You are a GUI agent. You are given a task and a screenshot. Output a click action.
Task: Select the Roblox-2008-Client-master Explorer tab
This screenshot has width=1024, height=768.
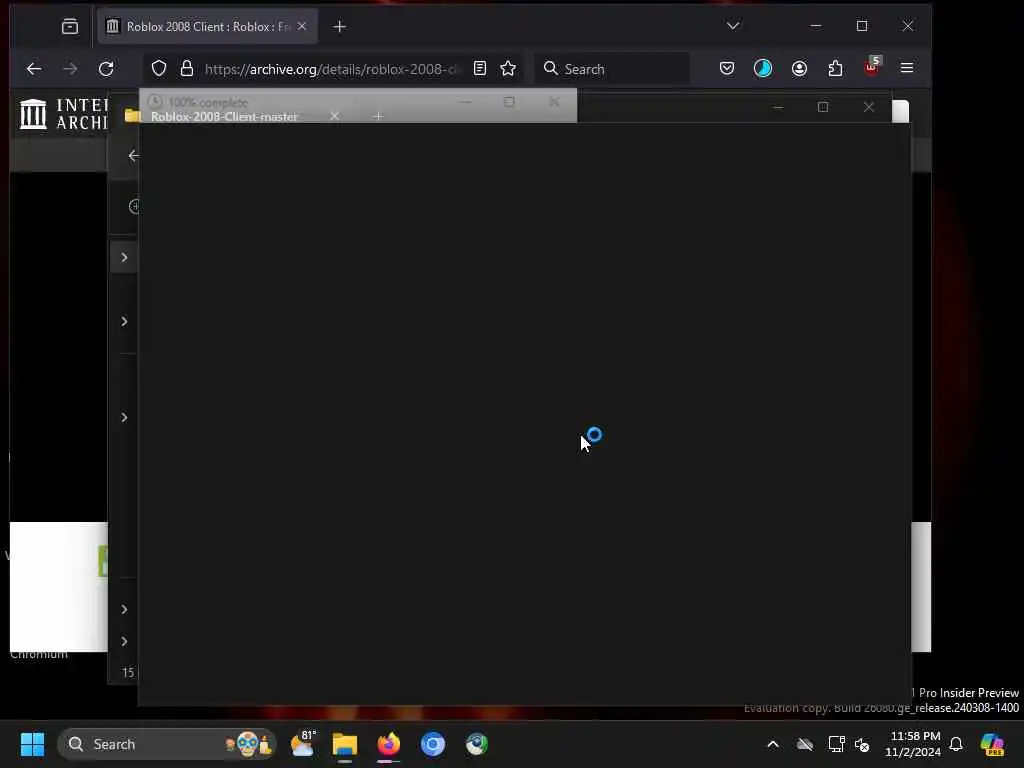point(224,116)
